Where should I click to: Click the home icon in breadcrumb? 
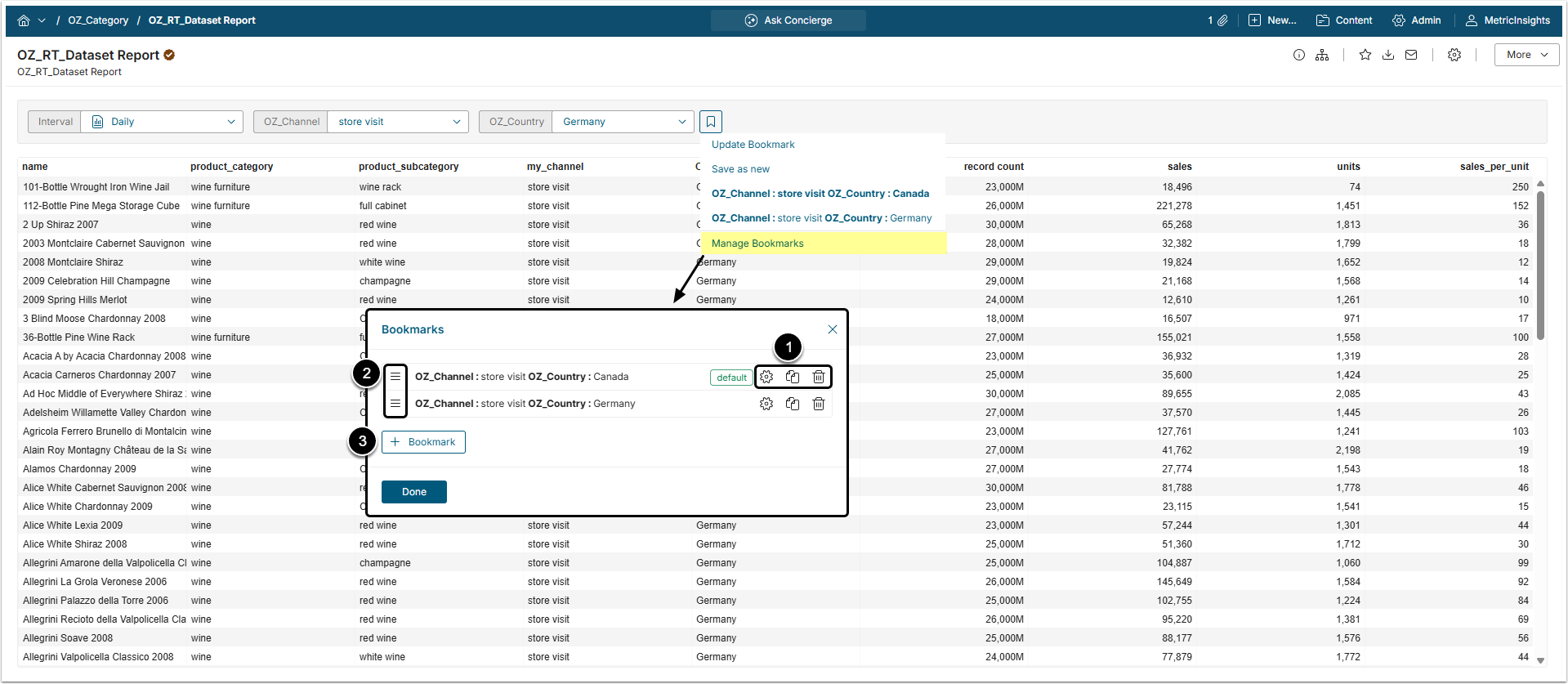[x=24, y=20]
